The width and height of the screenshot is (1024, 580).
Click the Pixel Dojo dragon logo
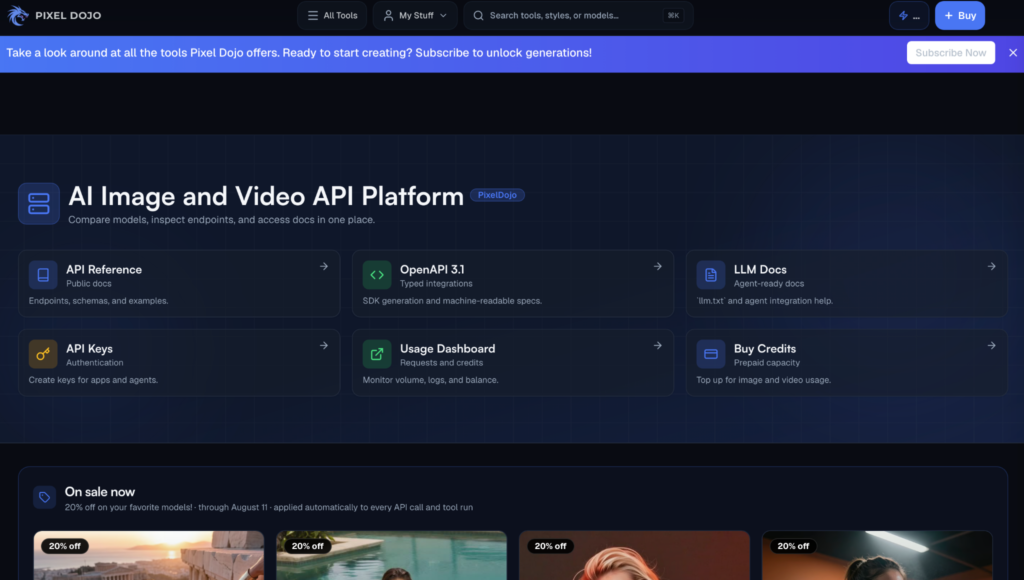18,15
